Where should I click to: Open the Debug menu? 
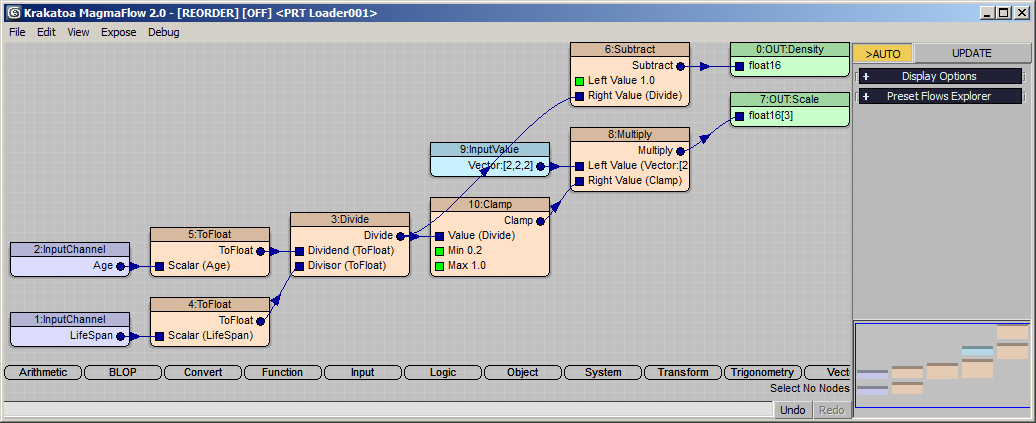tap(163, 32)
